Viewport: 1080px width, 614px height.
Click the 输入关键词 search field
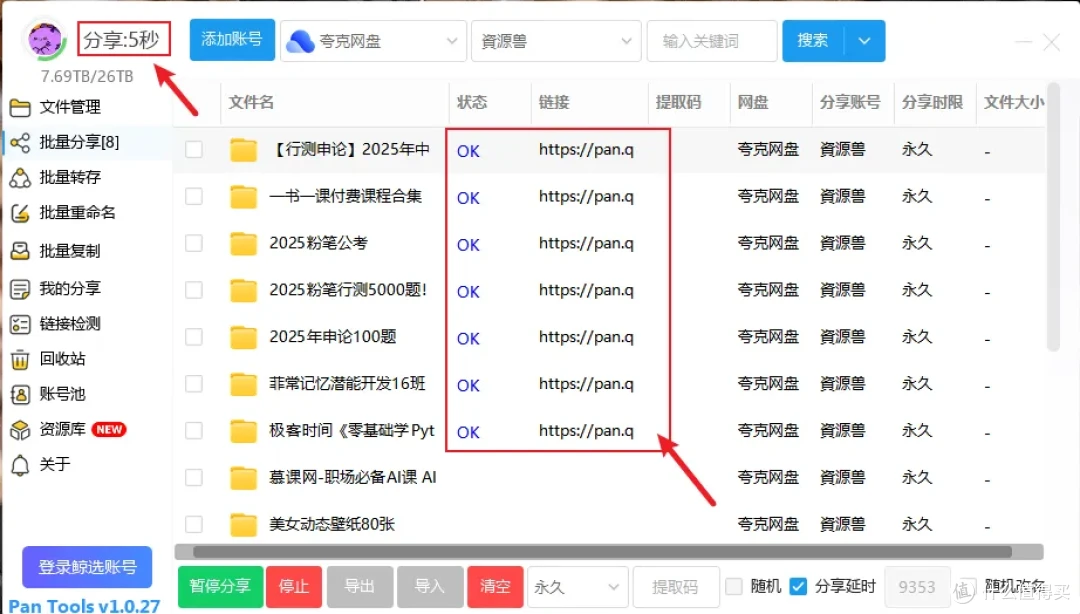click(712, 41)
